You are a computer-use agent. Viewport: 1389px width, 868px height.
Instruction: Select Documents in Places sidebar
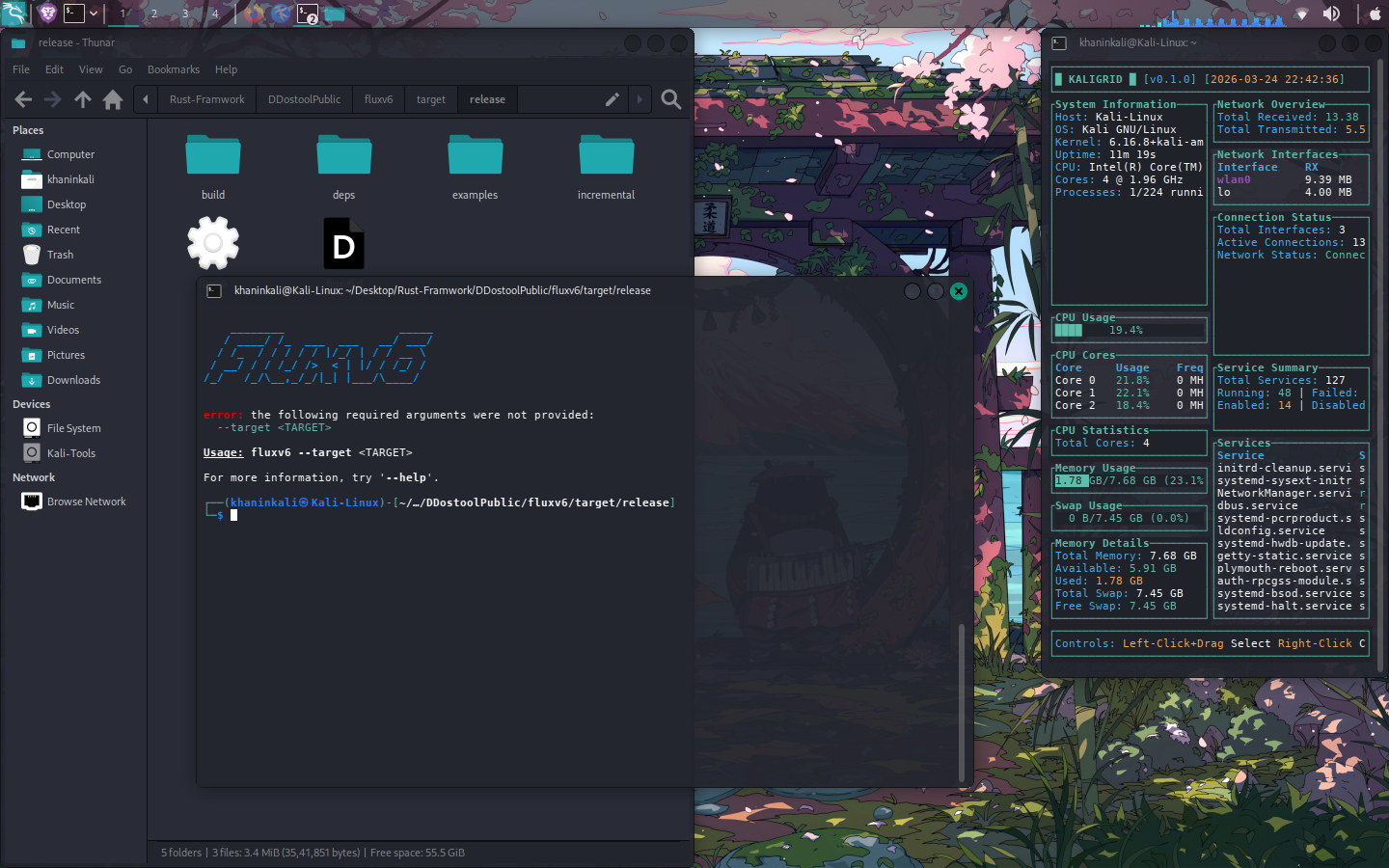[73, 280]
